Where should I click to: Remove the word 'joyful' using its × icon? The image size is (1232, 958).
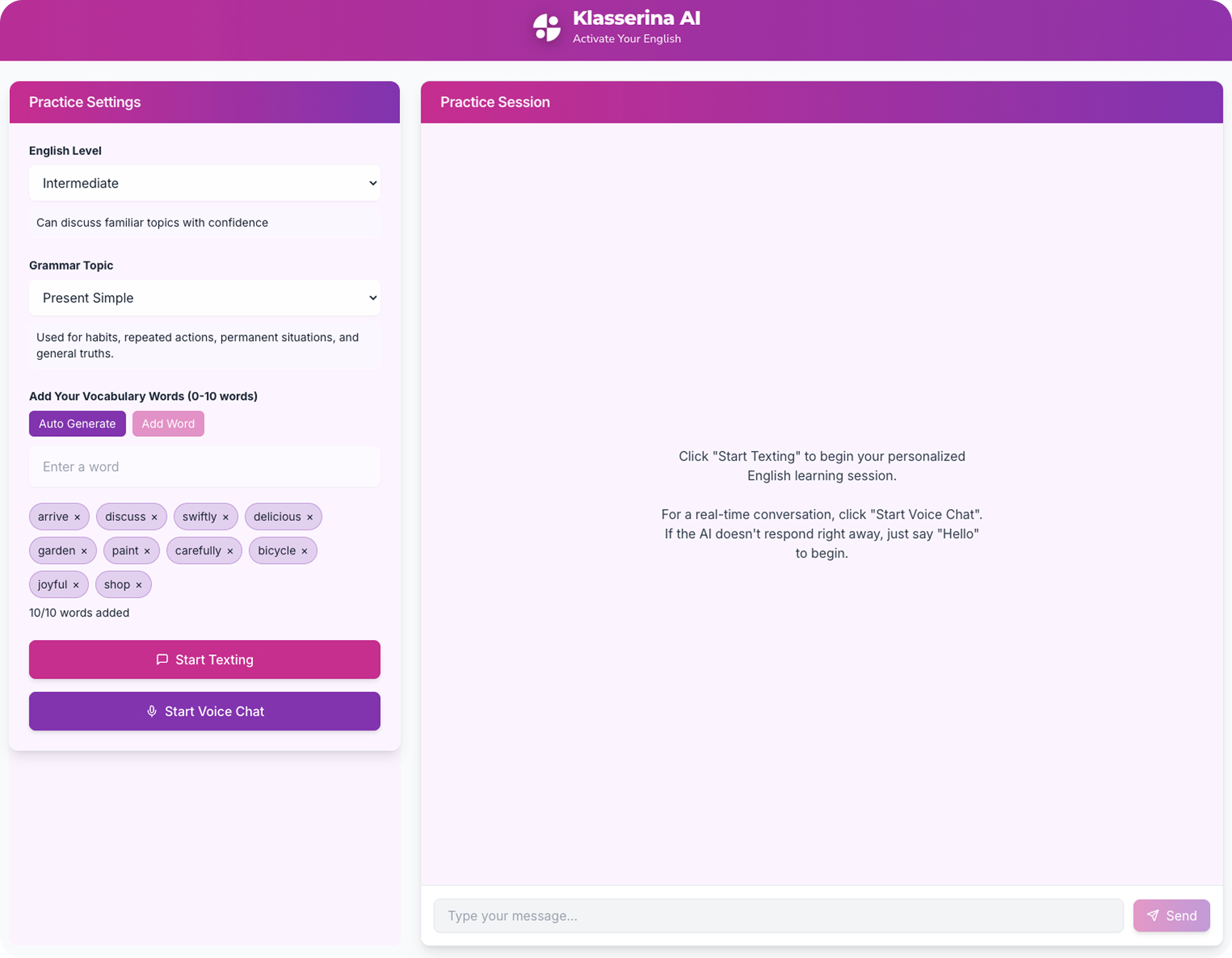(76, 584)
